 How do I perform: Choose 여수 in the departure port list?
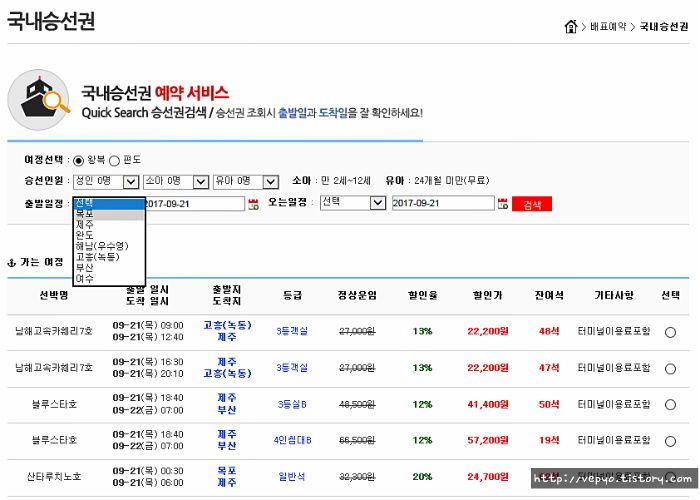(x=109, y=278)
